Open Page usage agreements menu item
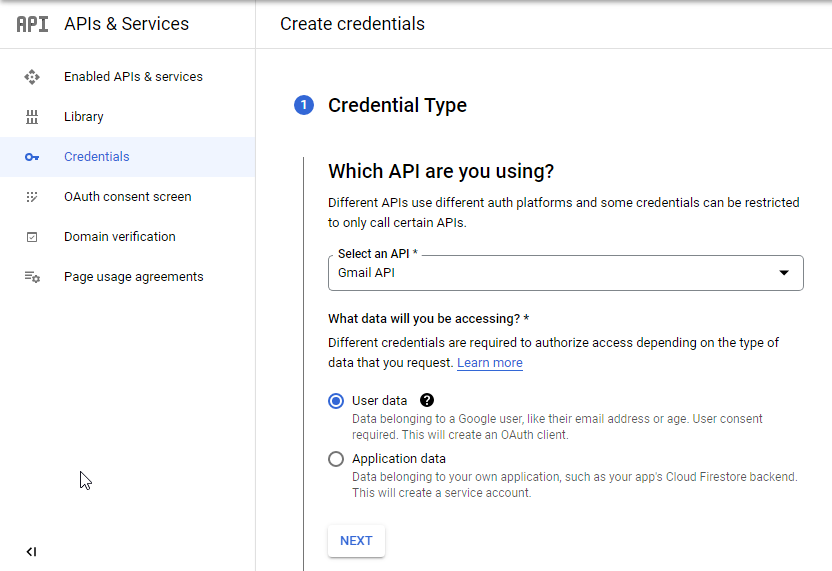Viewport: 832px width, 571px height. click(127, 276)
